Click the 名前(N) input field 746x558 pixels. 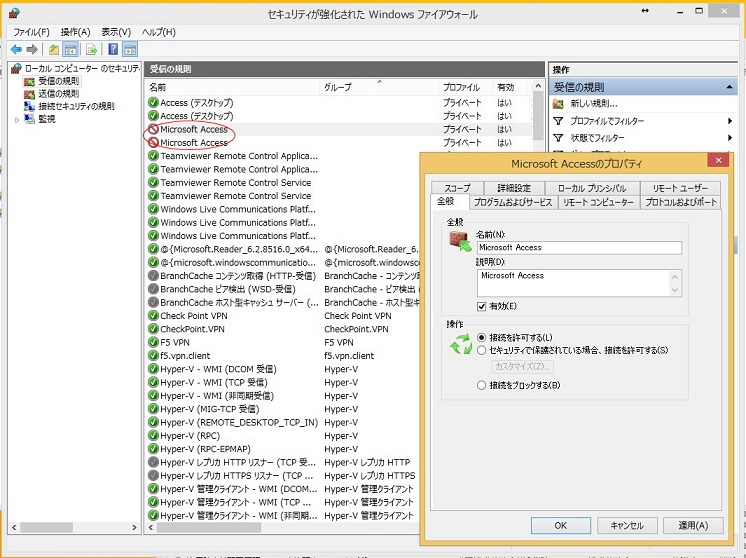pos(579,247)
